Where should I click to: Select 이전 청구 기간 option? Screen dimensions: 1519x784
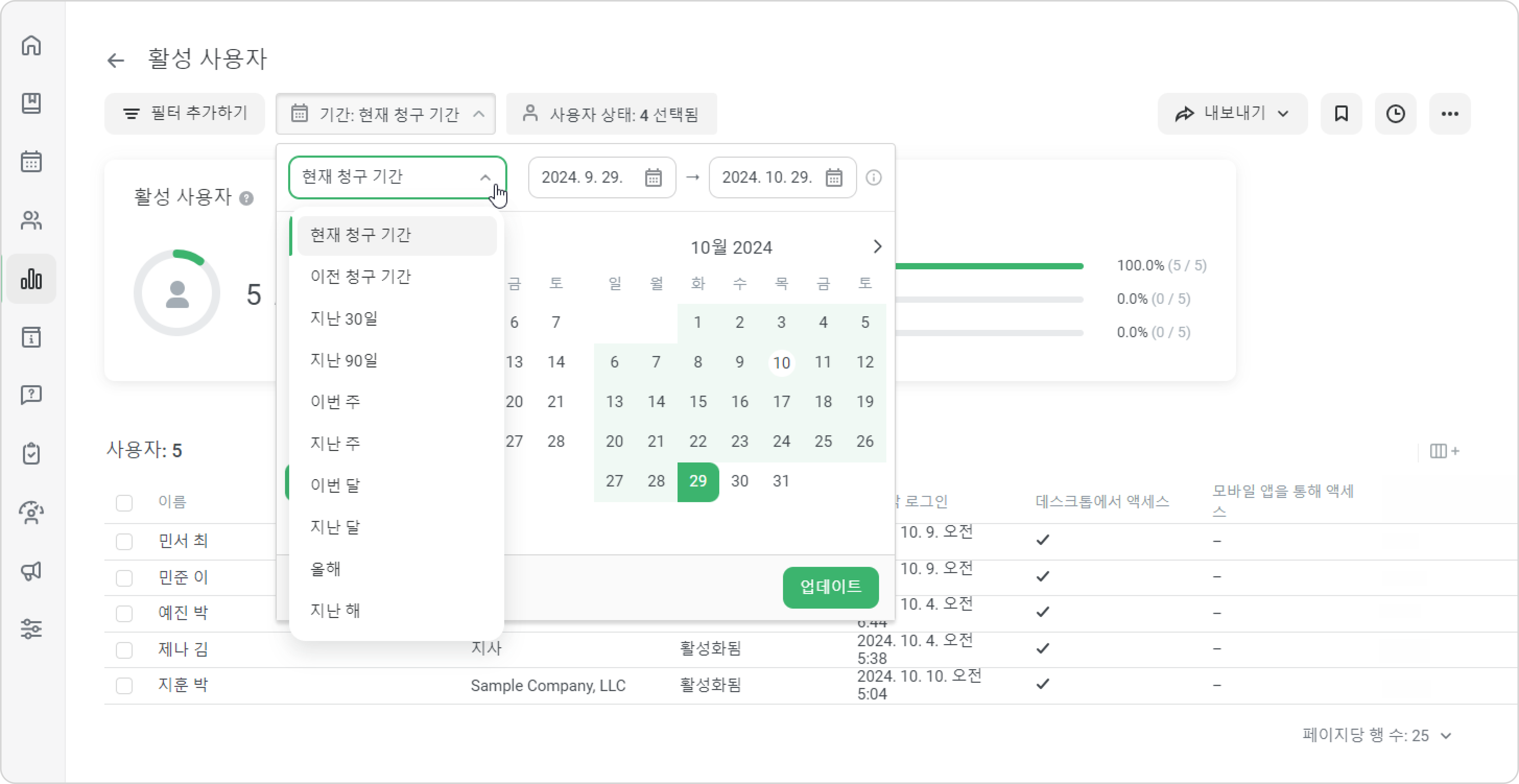tap(397, 277)
